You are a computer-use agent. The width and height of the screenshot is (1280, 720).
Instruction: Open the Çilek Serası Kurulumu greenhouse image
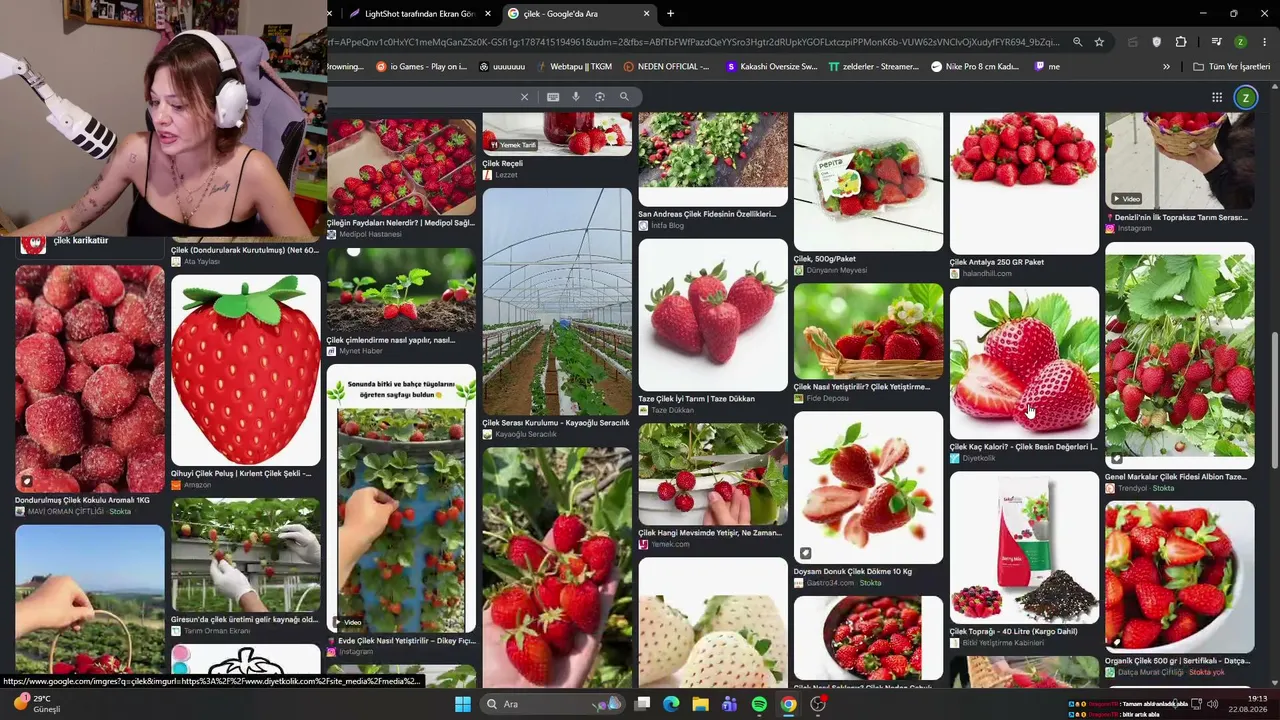point(557,301)
